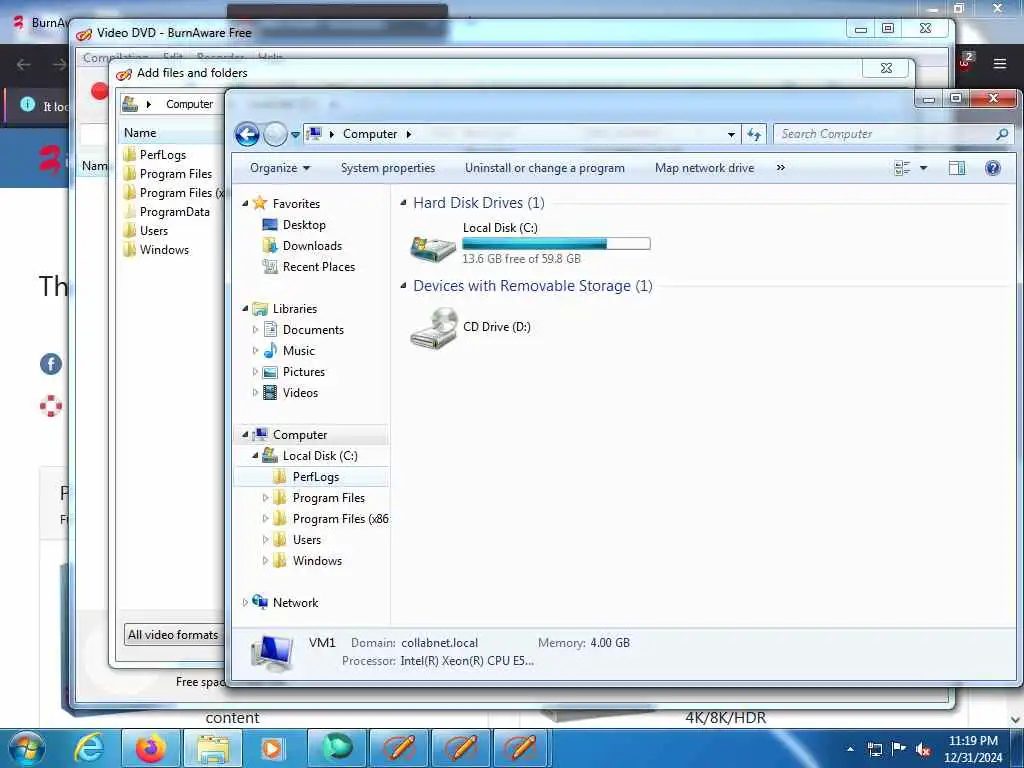Open All video formats filter dropdown
This screenshot has width=1024, height=768.
point(174,635)
